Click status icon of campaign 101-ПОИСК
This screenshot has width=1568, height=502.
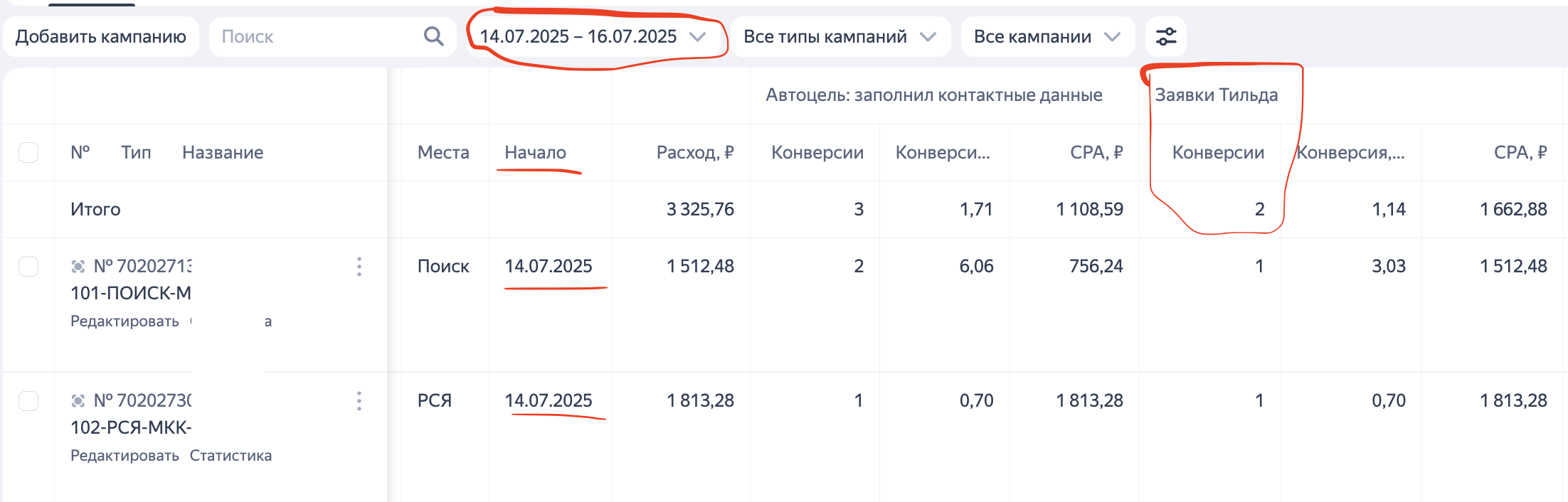click(78, 267)
